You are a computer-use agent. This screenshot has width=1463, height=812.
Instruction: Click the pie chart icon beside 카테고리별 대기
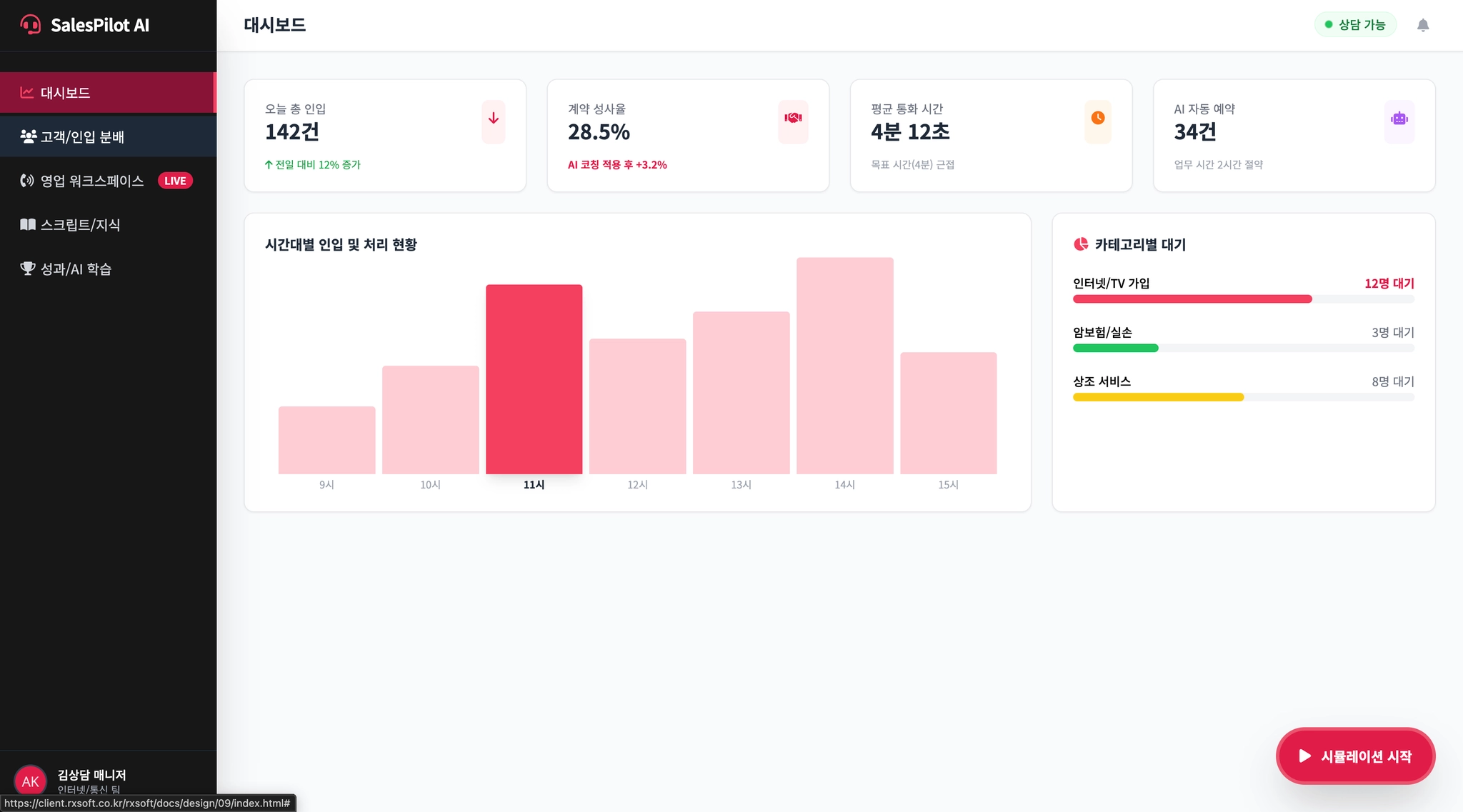1080,244
